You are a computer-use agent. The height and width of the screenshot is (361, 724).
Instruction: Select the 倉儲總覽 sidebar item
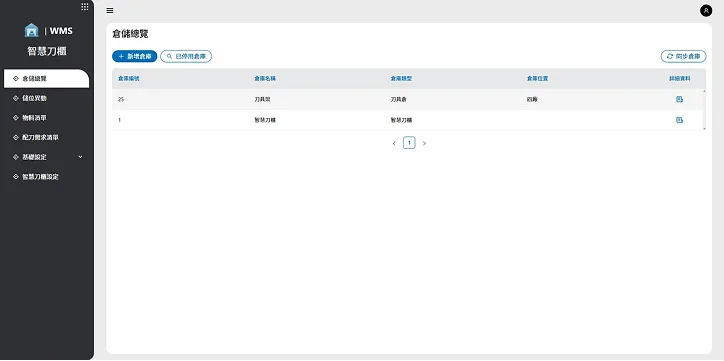coord(46,78)
